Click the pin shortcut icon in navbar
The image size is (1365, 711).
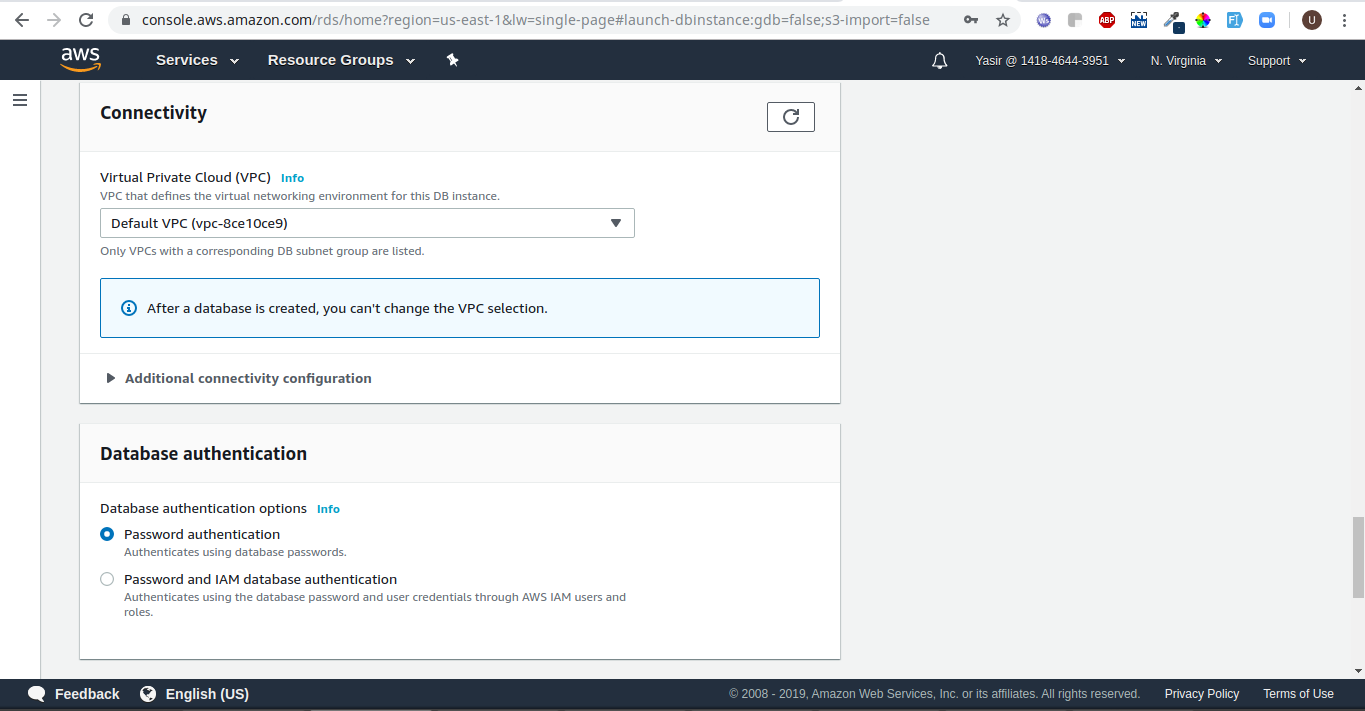(x=452, y=60)
